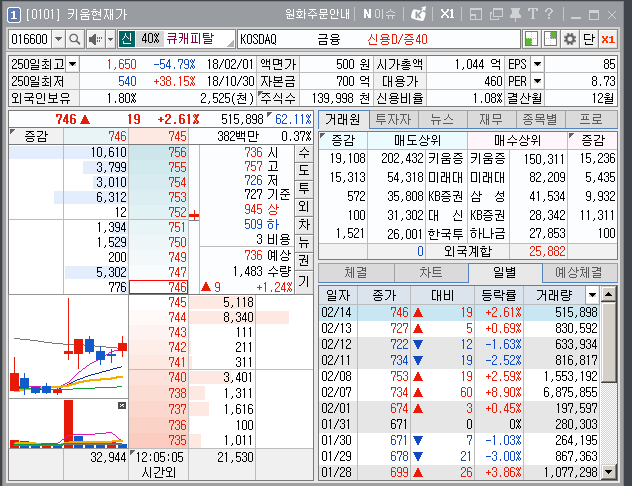Switch to the 예상체결 tab
Image resolution: width=632 pixels, height=486 pixels.
tap(579, 273)
